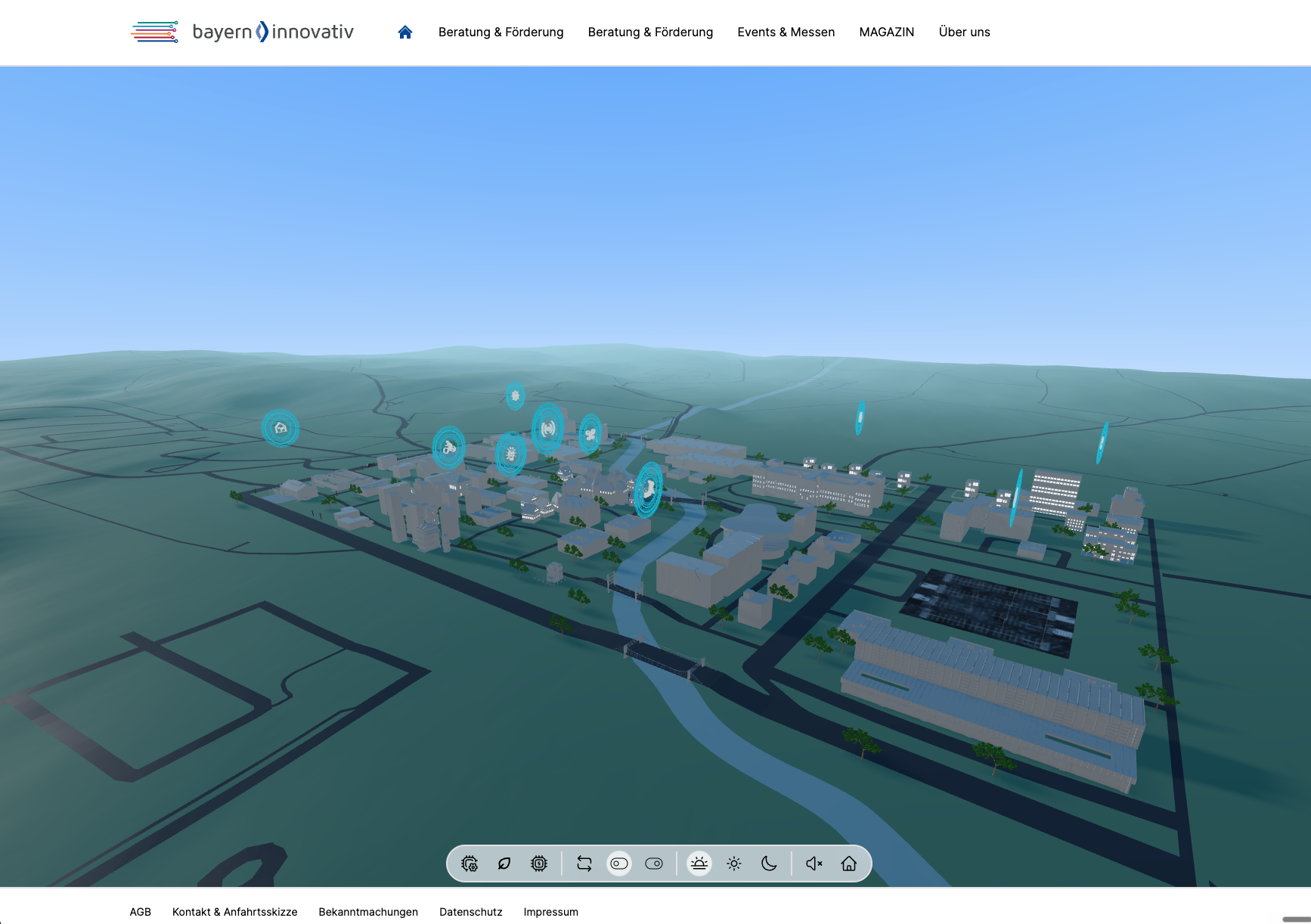
Task: Set scene lighting to sunrise mode
Action: coord(699,864)
